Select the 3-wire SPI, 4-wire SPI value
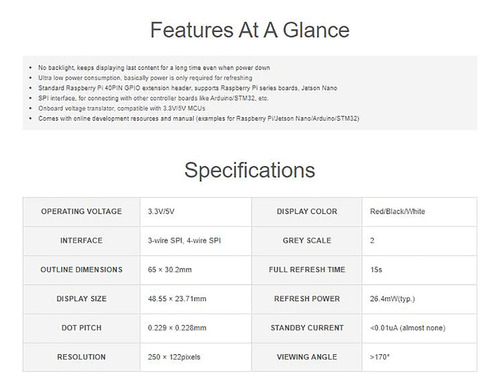The width and height of the screenshot is (500, 390). [184, 241]
